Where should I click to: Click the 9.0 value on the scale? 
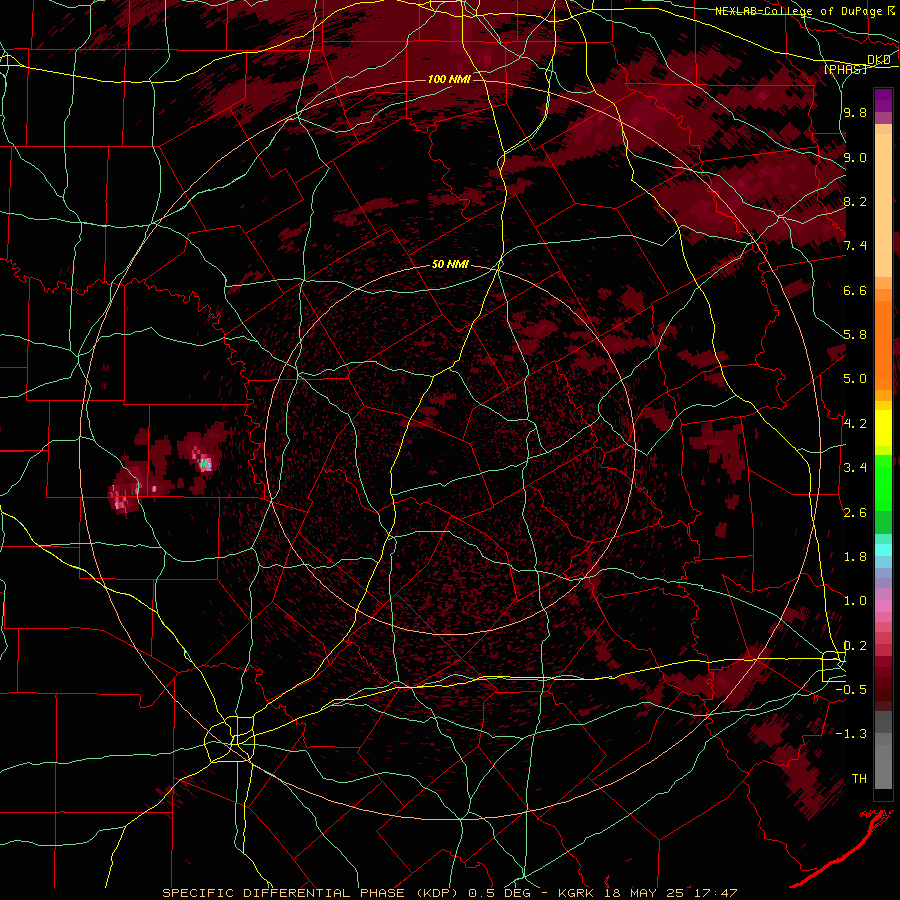point(855,157)
